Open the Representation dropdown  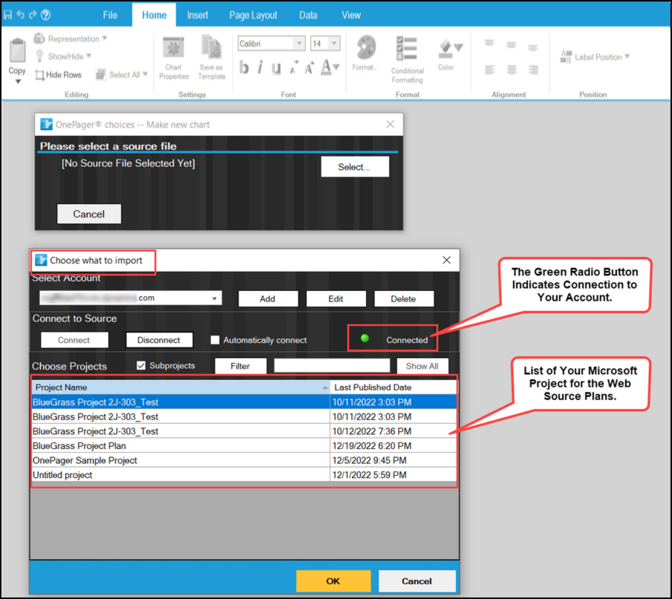(70, 39)
